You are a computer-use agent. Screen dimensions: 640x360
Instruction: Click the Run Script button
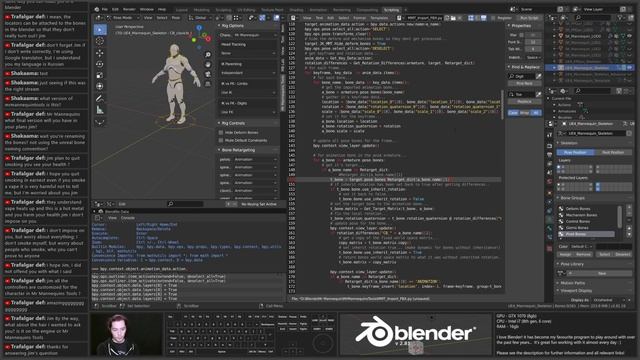coord(529,18)
